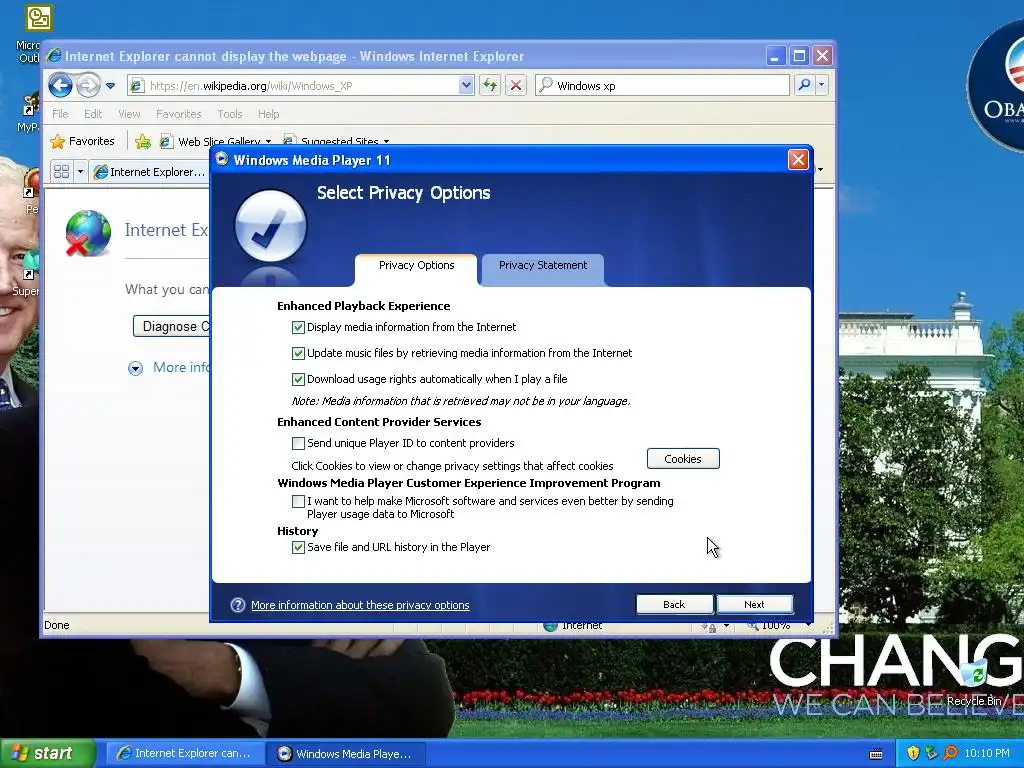Click the Done status bar text

point(57,625)
